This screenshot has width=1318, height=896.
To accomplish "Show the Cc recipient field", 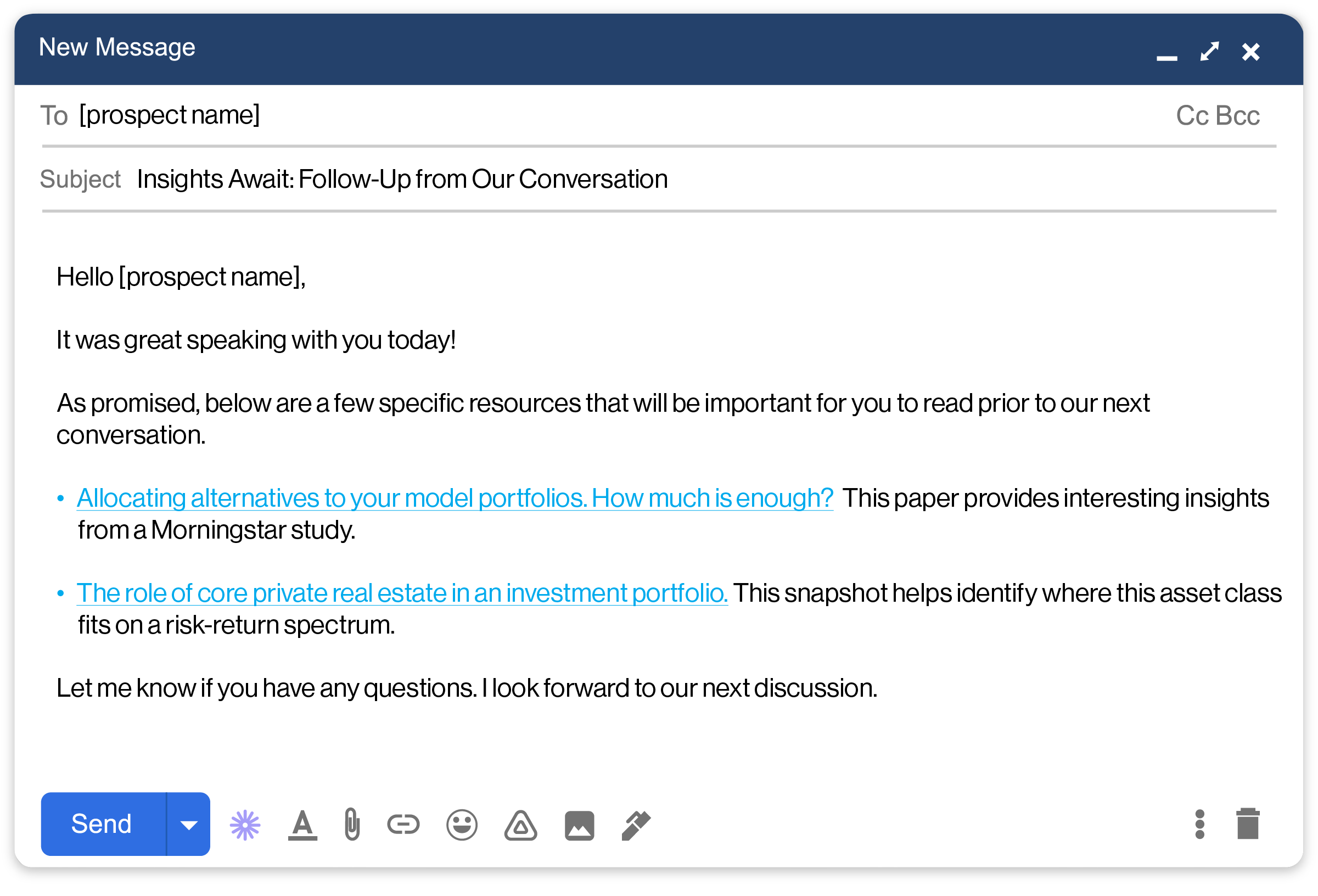I will (x=1192, y=115).
